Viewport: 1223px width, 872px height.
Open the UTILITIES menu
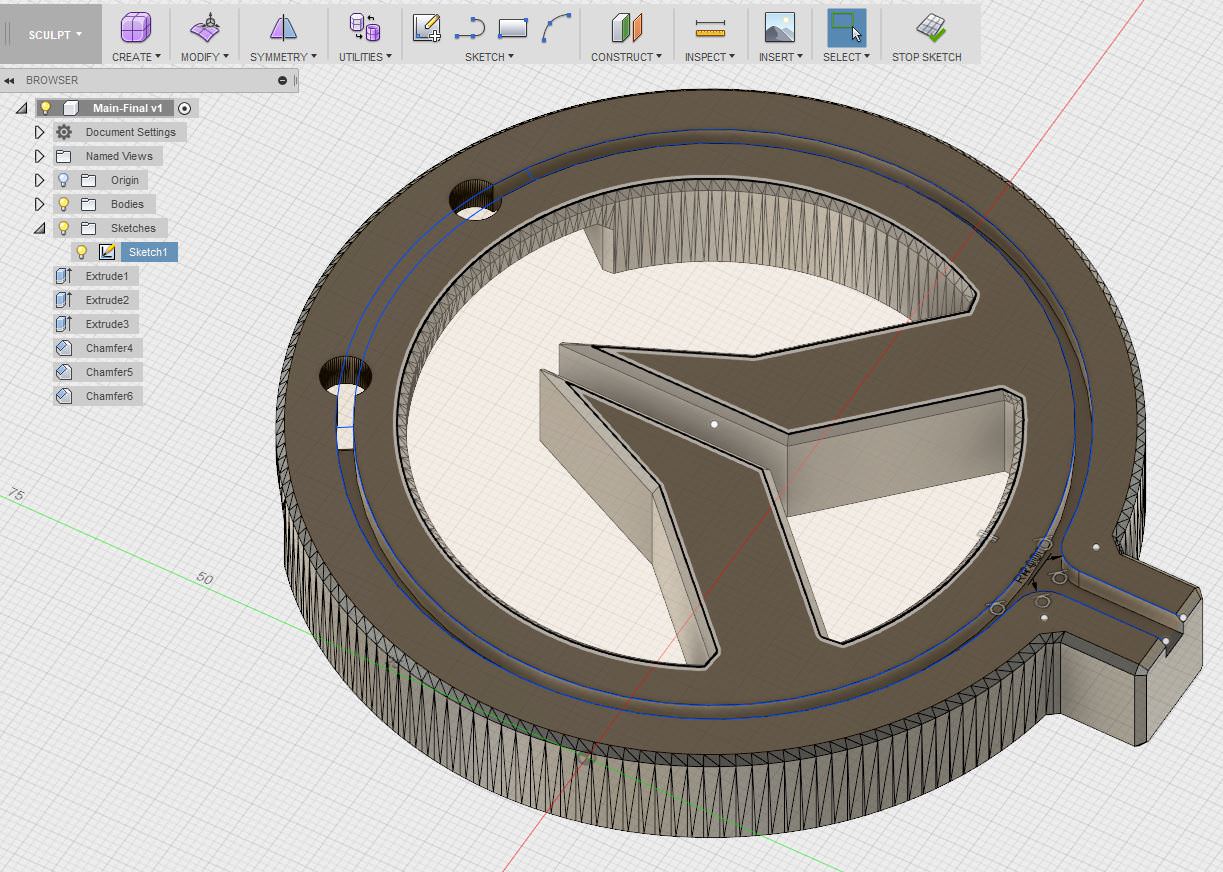(364, 57)
